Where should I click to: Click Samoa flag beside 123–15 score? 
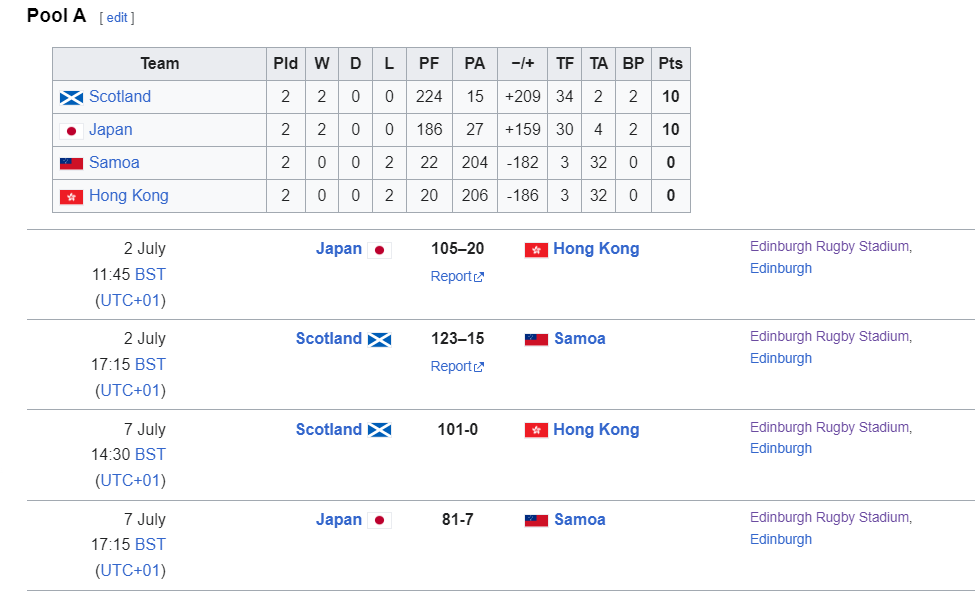click(x=536, y=339)
